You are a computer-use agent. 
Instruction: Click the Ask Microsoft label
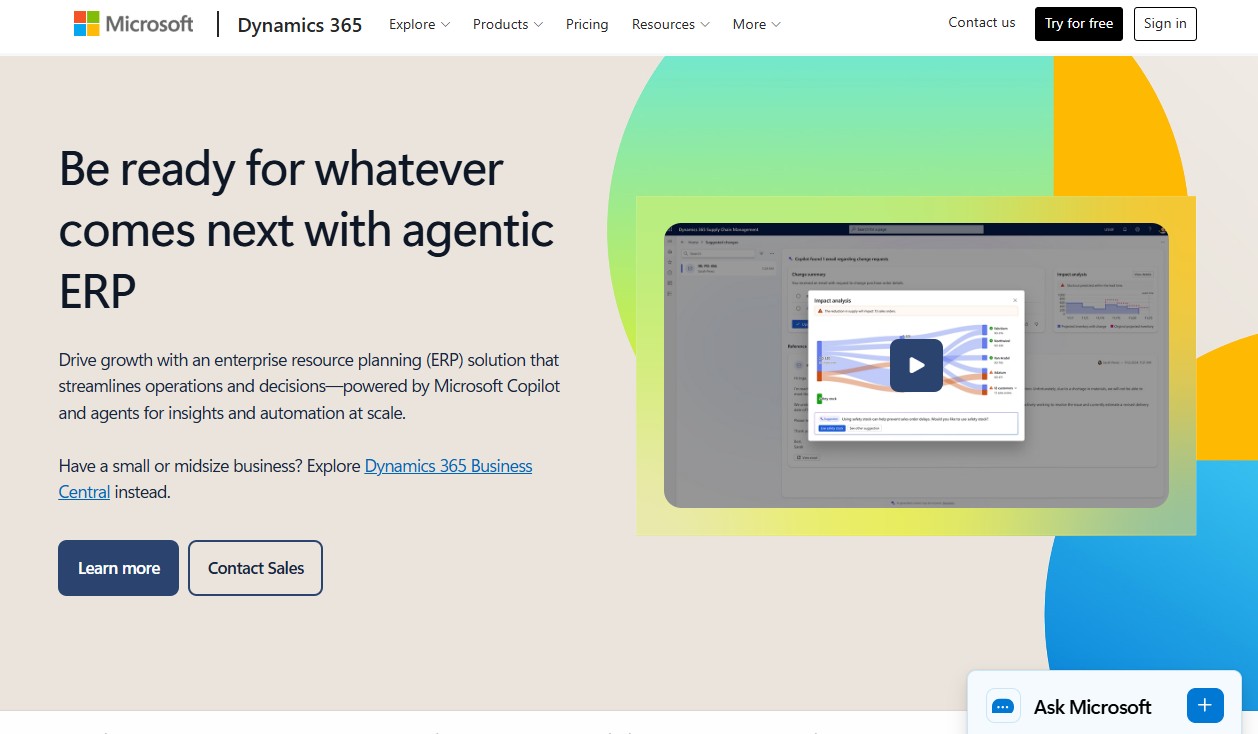pos(1093,707)
